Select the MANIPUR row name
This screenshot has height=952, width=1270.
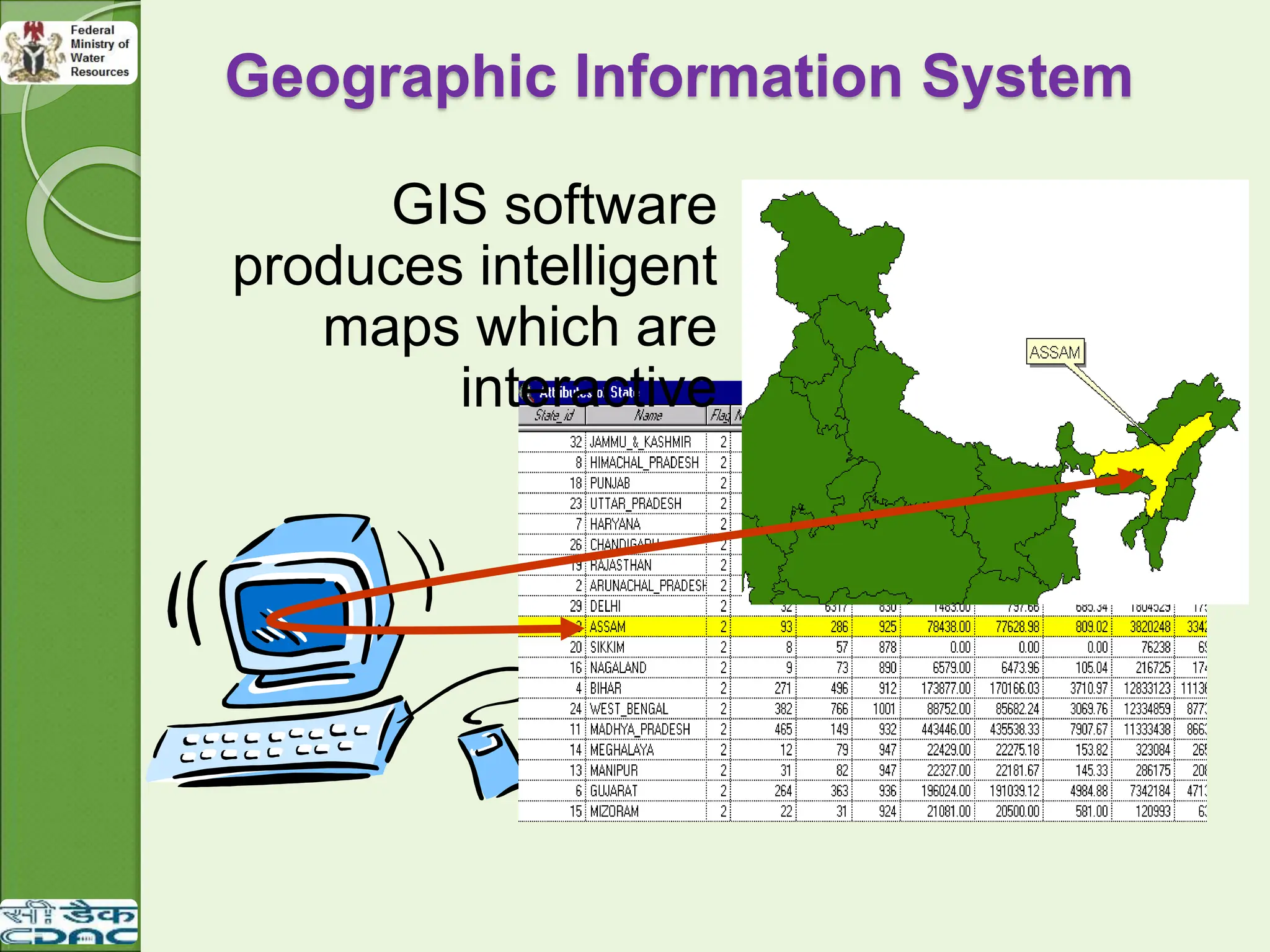(613, 770)
